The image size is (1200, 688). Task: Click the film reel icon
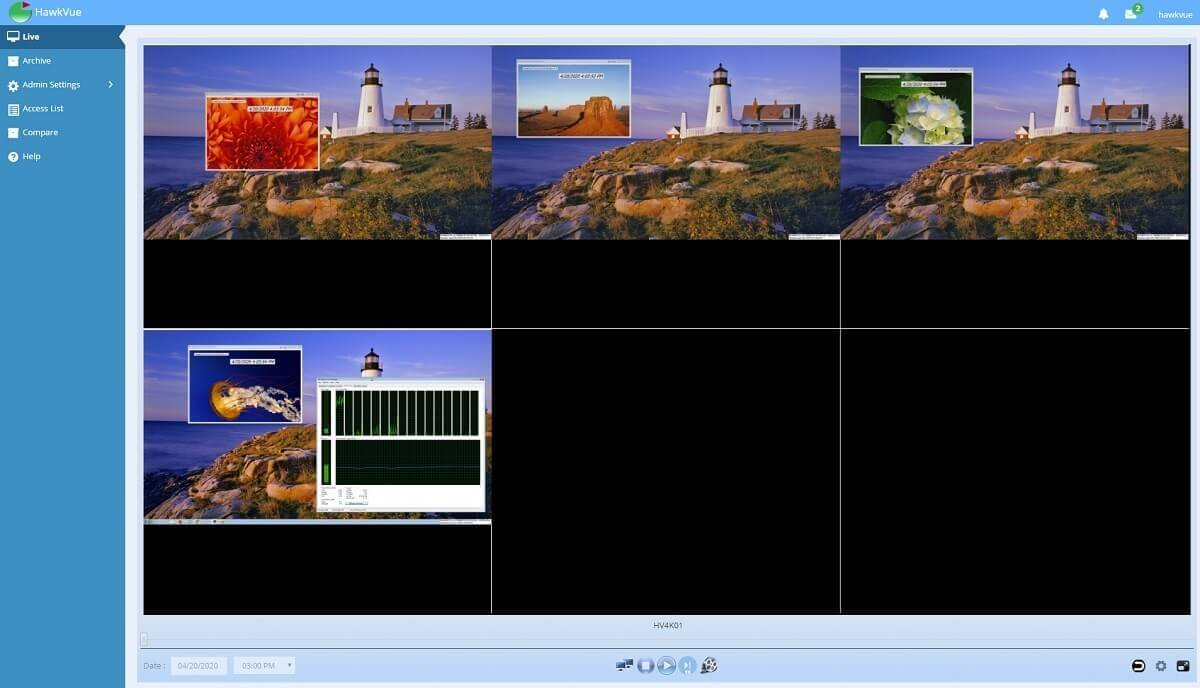coord(710,666)
